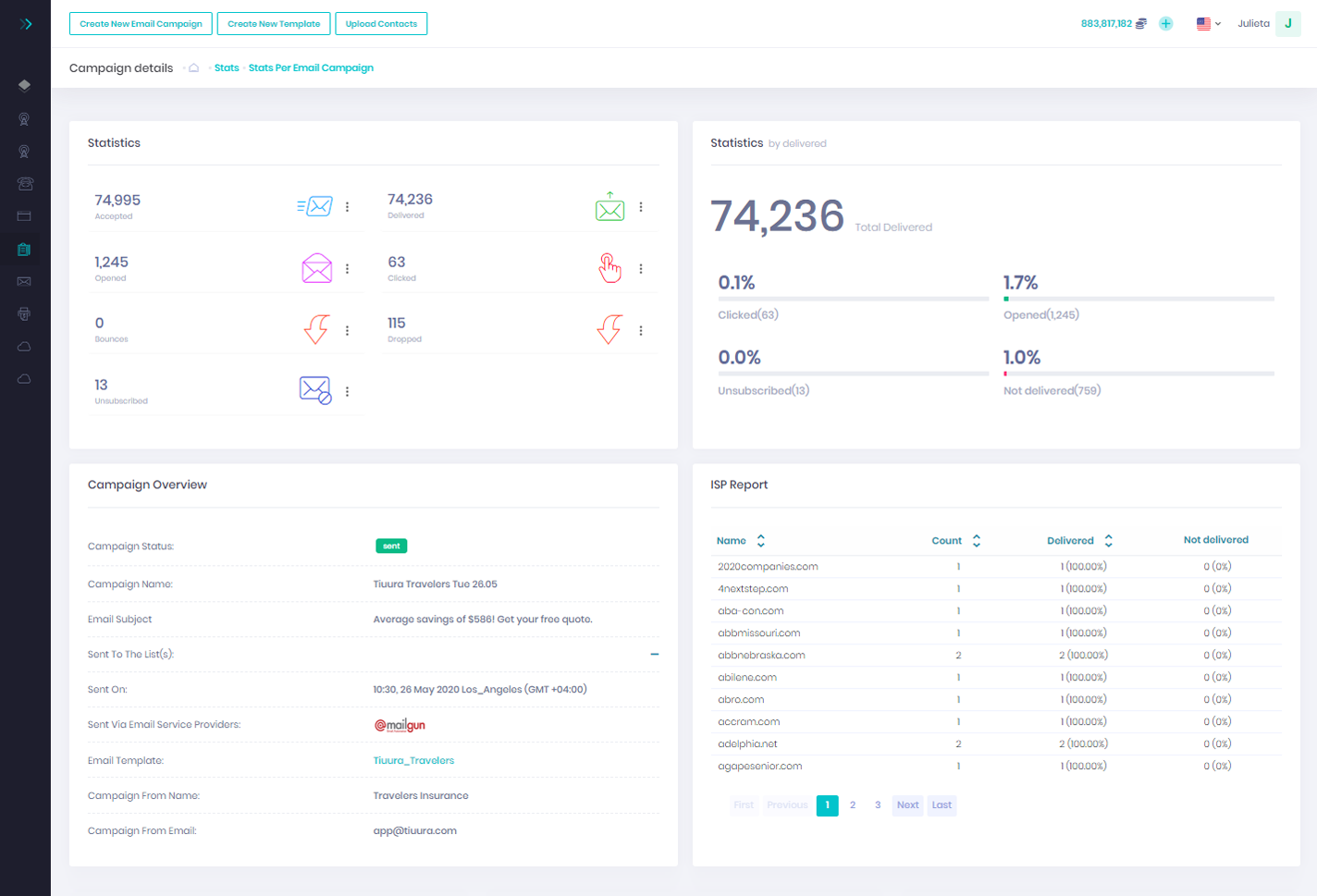Open the telephone icon in the sidebar
The width and height of the screenshot is (1317, 896).
pyautogui.click(x=24, y=184)
